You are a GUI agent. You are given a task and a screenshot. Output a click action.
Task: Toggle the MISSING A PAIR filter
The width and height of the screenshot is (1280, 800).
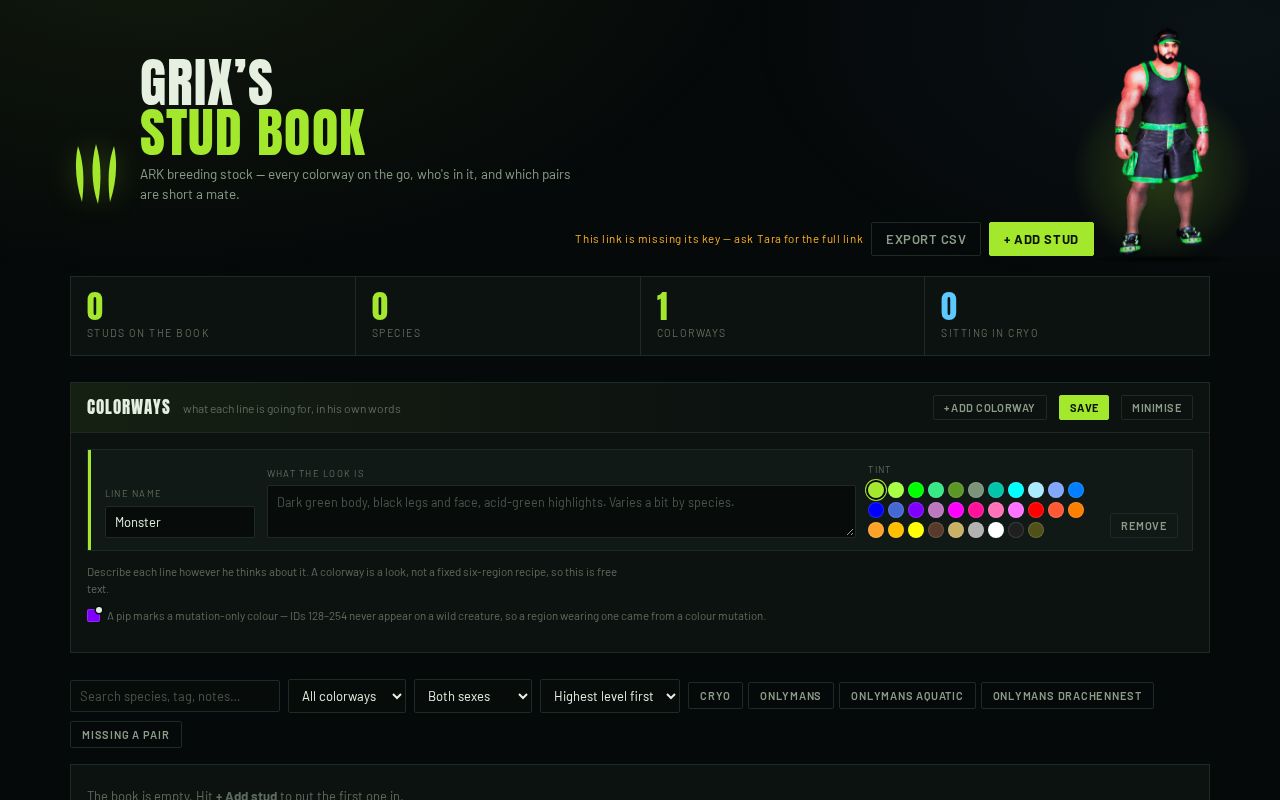coord(126,735)
